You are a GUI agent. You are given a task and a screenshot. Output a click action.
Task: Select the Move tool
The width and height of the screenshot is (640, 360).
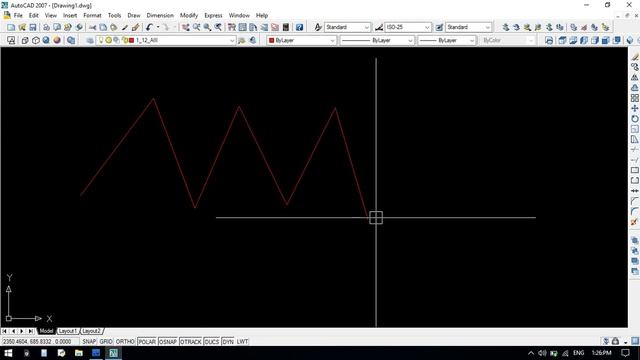(x=635, y=108)
